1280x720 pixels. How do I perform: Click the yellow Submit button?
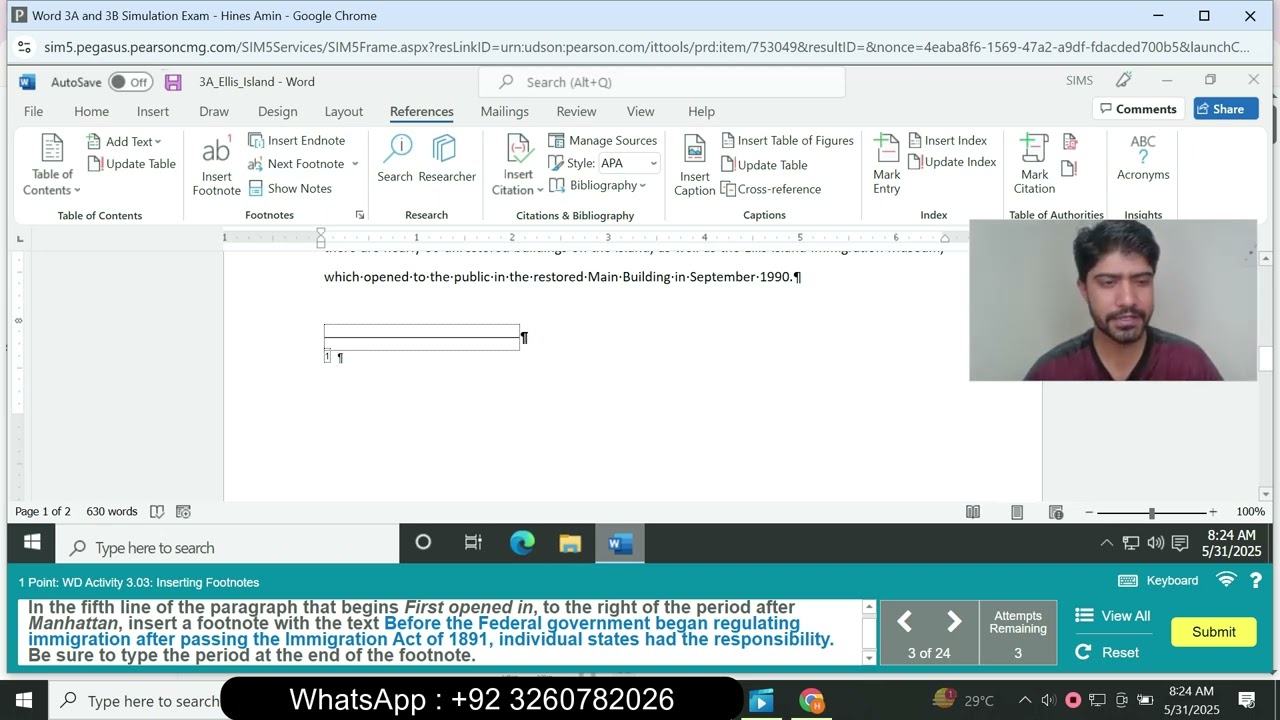coord(1214,632)
